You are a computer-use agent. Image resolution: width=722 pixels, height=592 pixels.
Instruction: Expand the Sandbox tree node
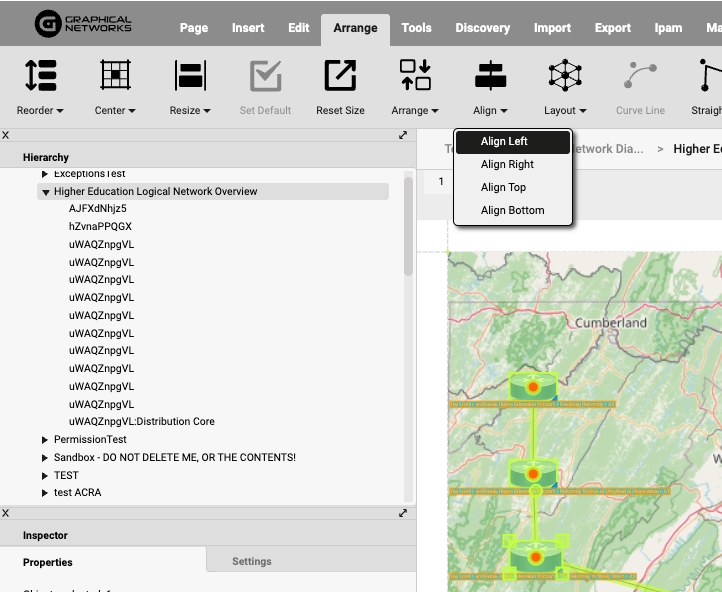(45, 458)
